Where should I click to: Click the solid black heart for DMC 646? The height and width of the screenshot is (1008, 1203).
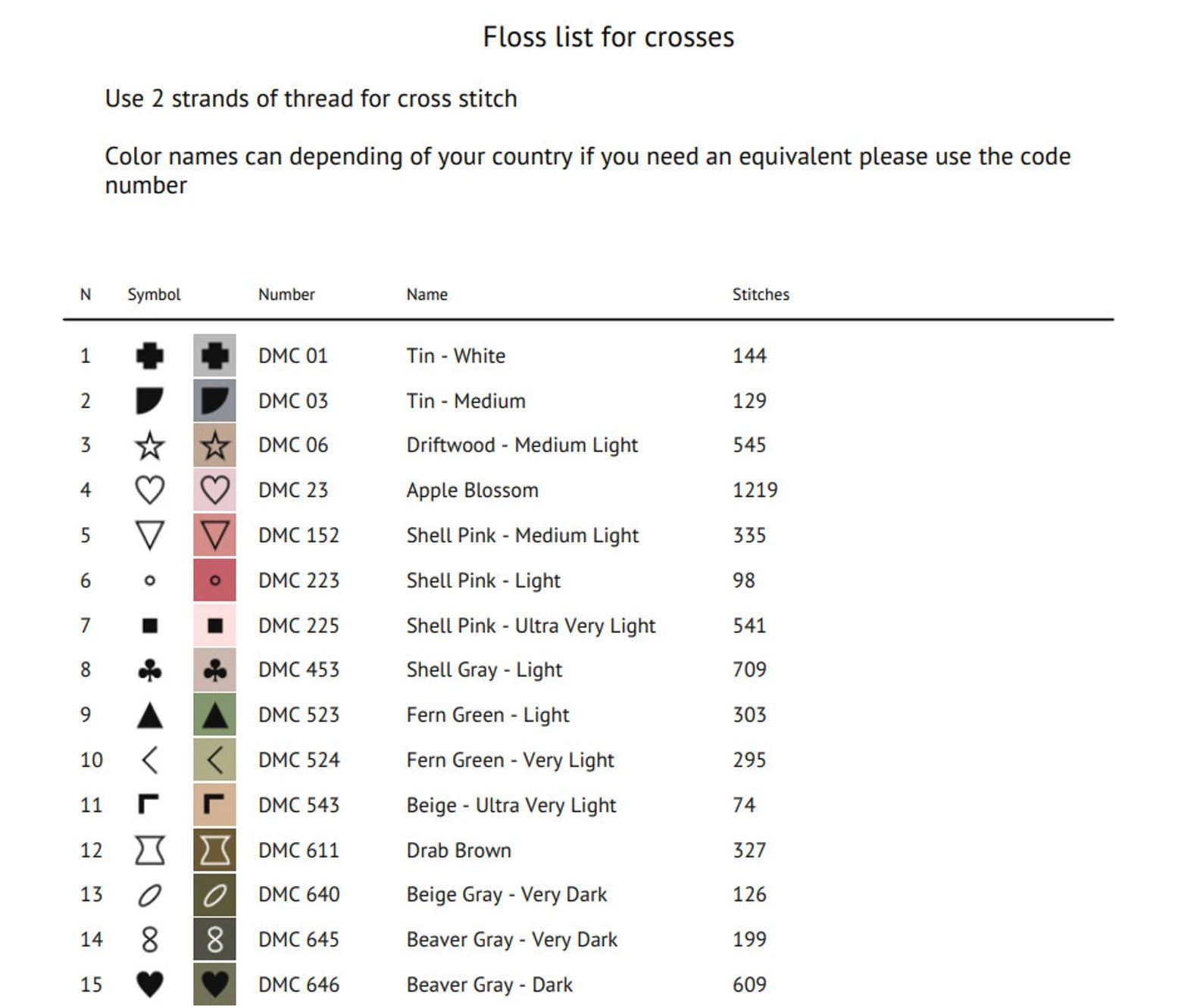(x=149, y=985)
